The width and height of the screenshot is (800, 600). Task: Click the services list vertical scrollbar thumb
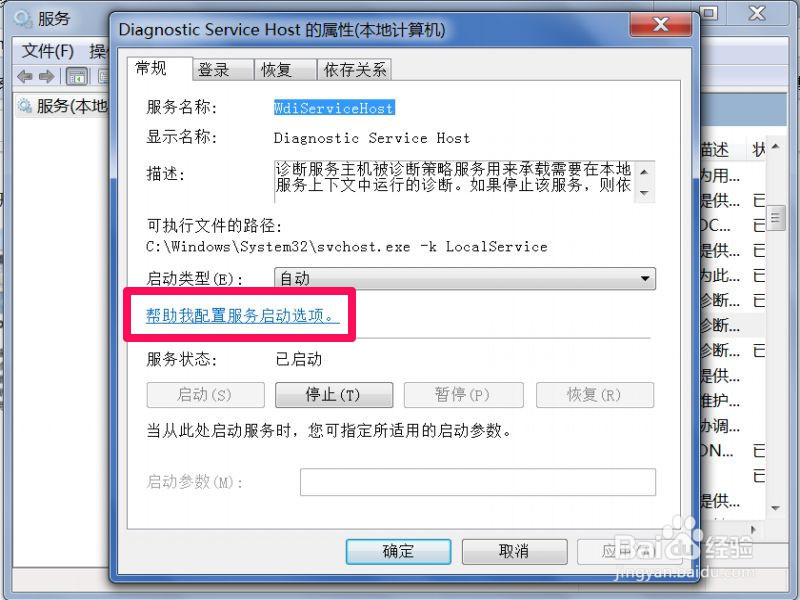coord(776,218)
